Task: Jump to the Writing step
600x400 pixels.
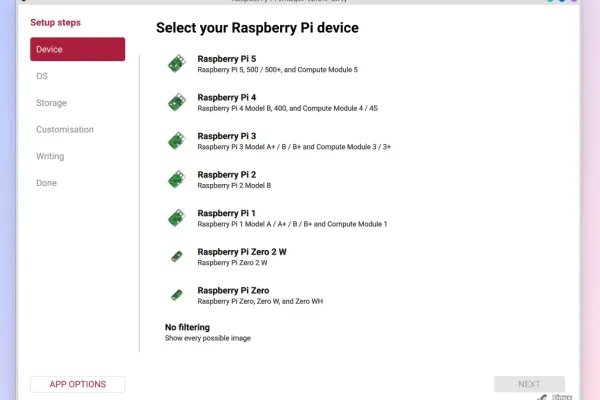Action: 50,156
